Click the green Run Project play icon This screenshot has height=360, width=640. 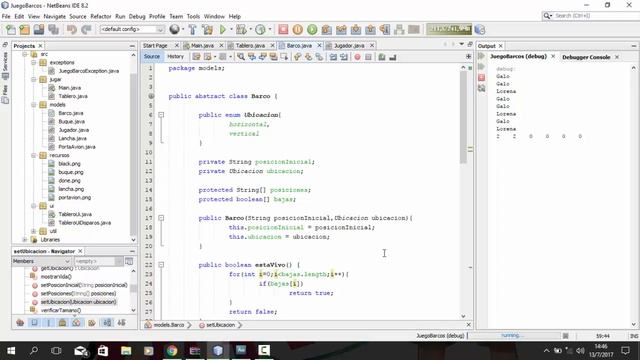coord(223,29)
